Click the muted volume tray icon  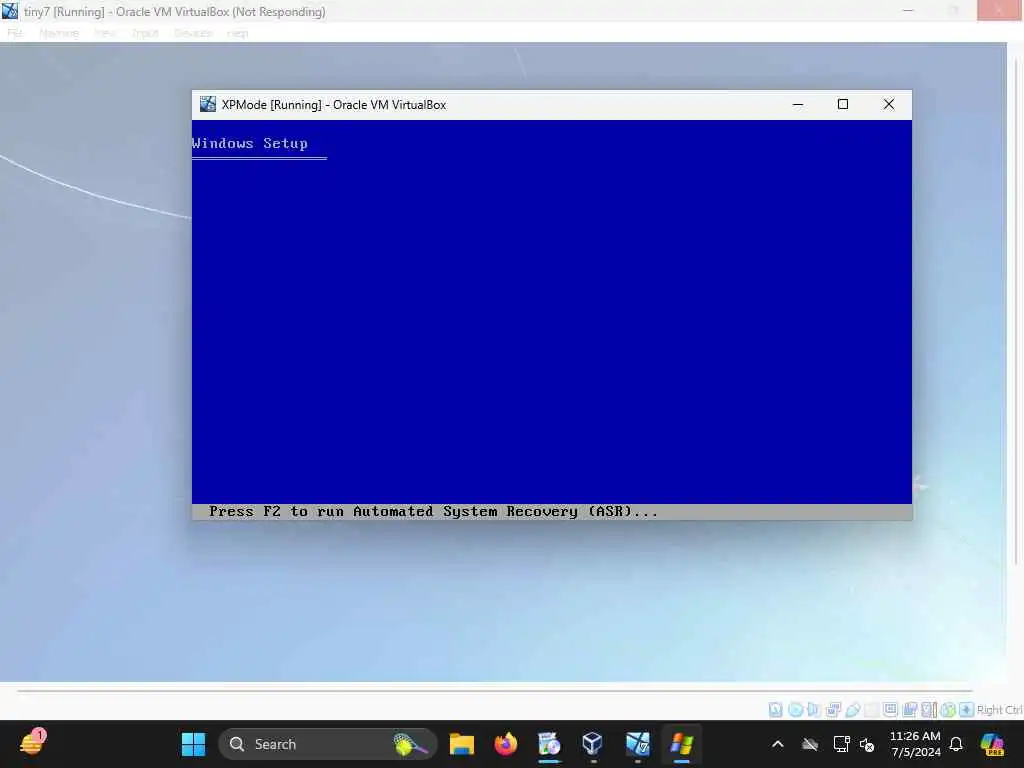(867, 744)
